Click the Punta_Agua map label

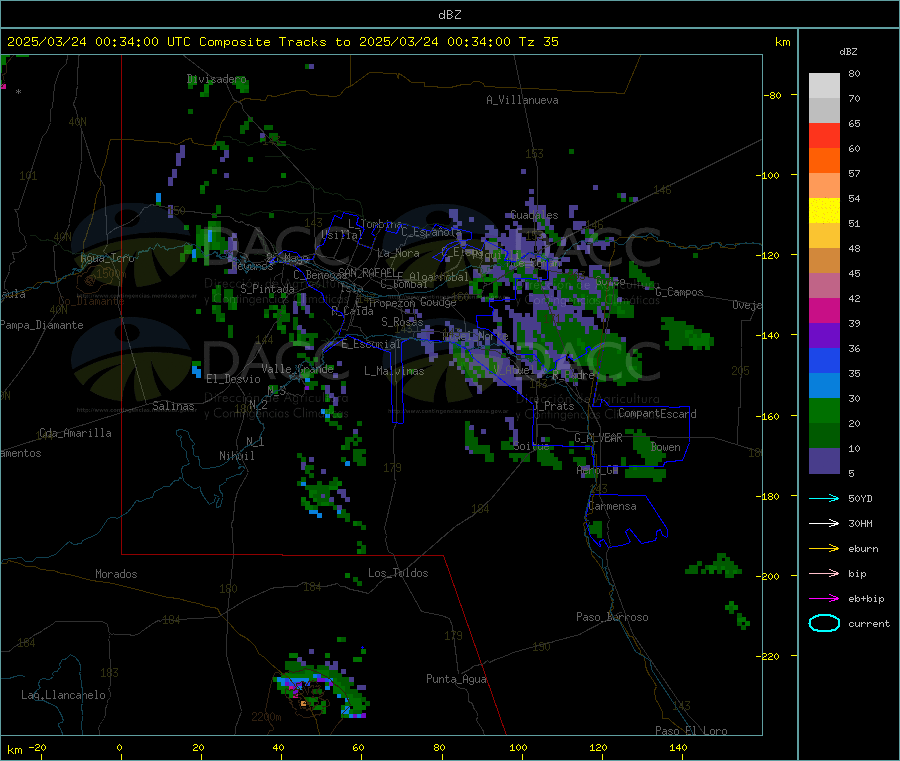(x=456, y=679)
